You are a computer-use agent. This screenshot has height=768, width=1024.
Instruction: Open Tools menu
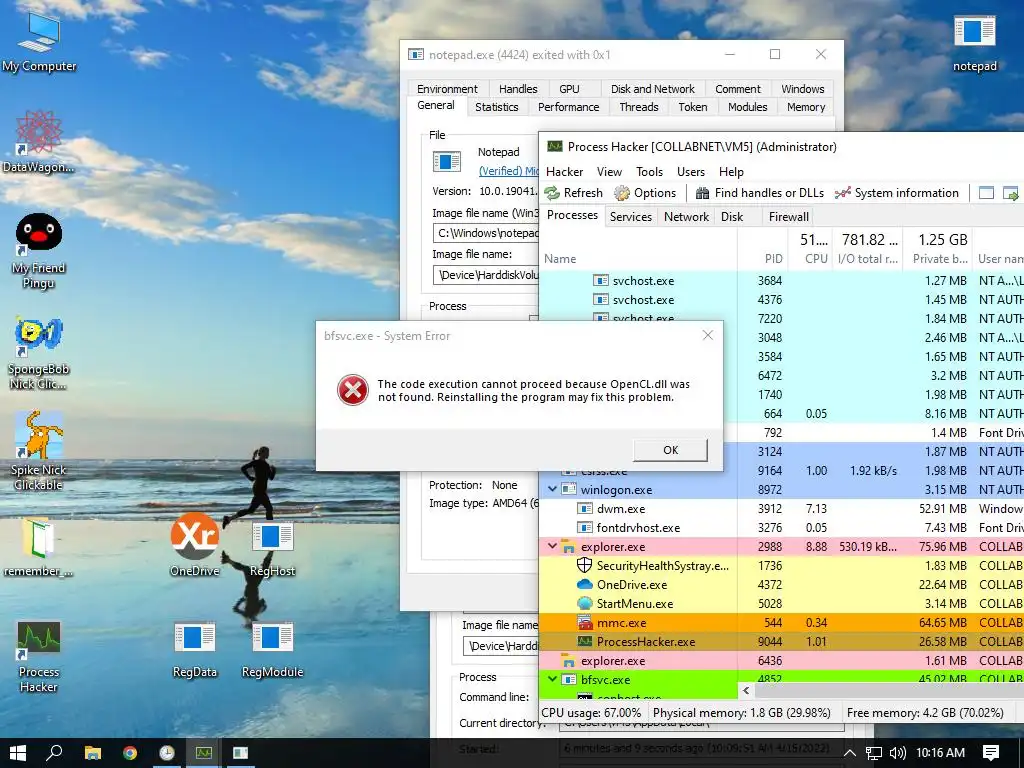(x=649, y=172)
